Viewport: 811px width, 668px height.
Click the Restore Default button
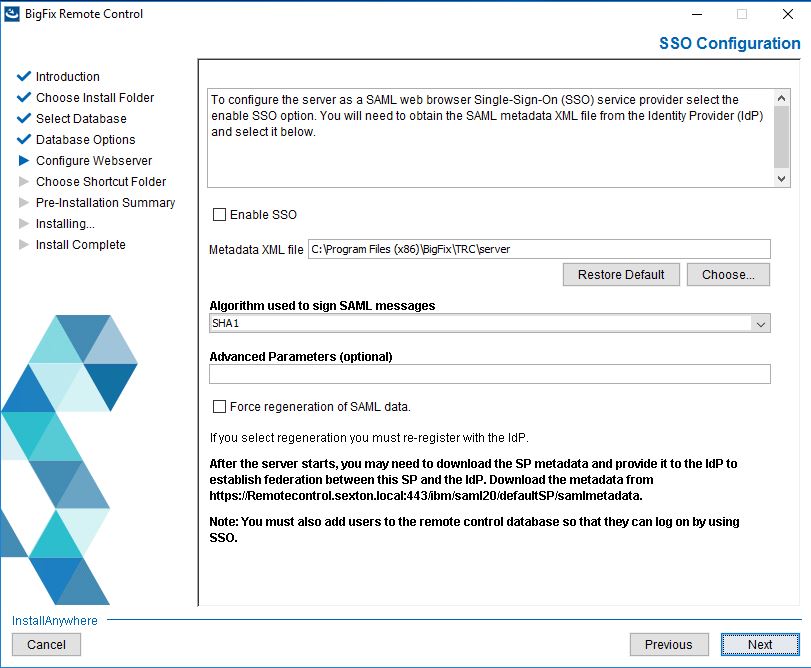tap(621, 275)
